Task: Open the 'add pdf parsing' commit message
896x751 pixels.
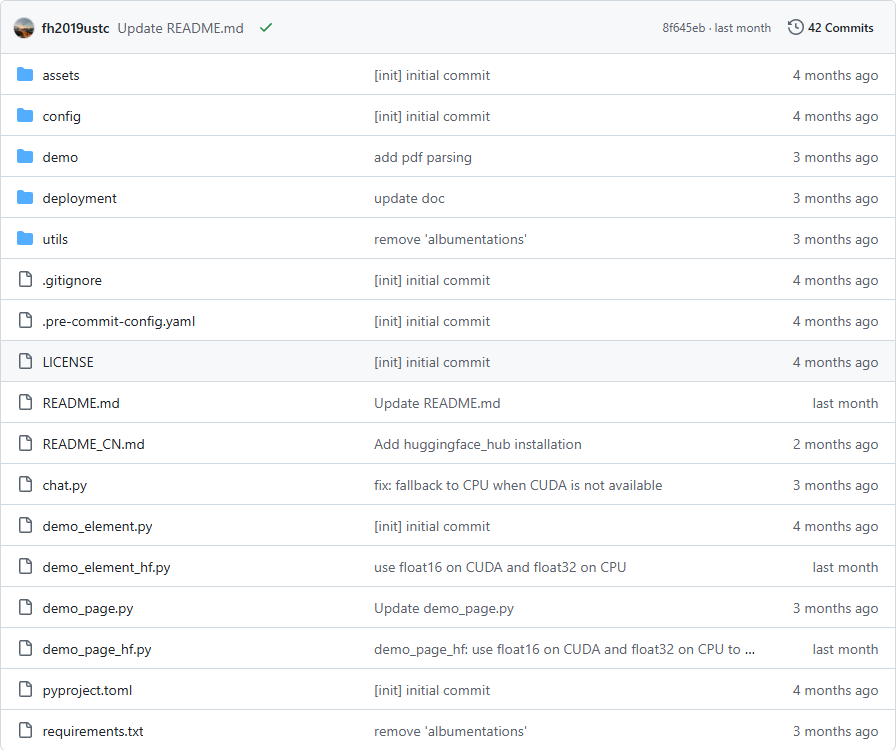Action: (422, 157)
